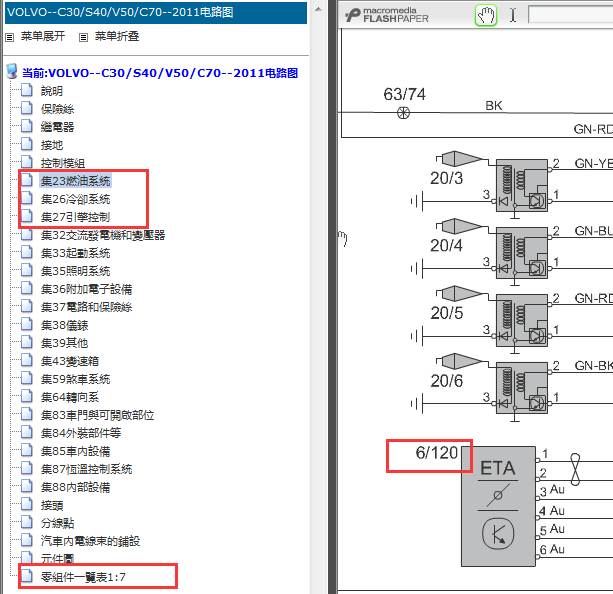The height and width of the screenshot is (594, 613).
Task: Click the page icon next to 繼電器
Action: [x=27, y=126]
